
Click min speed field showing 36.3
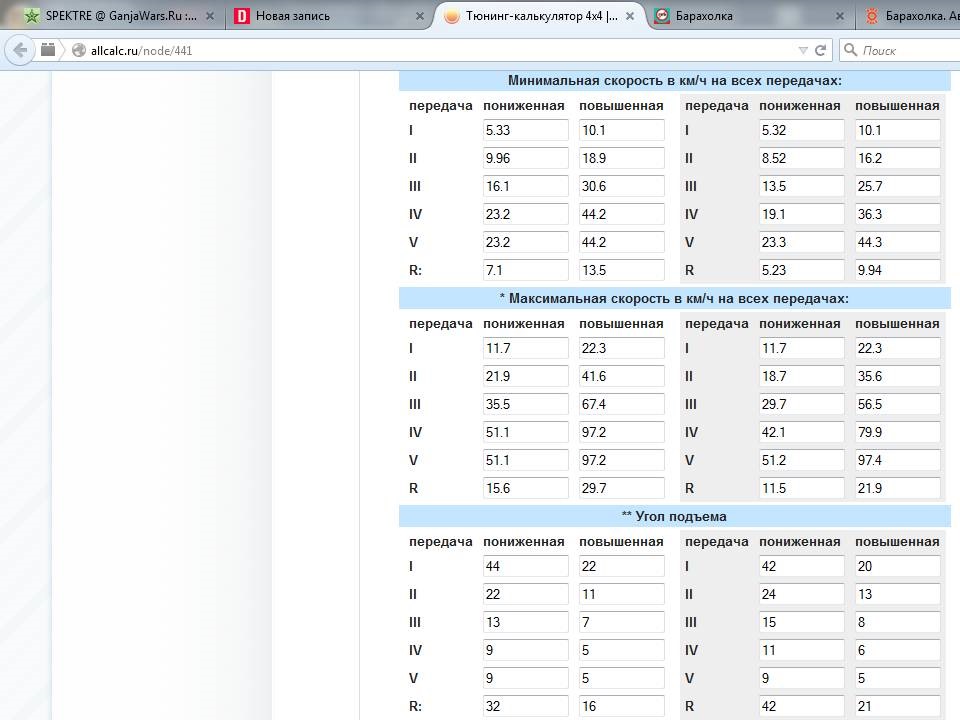[898, 214]
